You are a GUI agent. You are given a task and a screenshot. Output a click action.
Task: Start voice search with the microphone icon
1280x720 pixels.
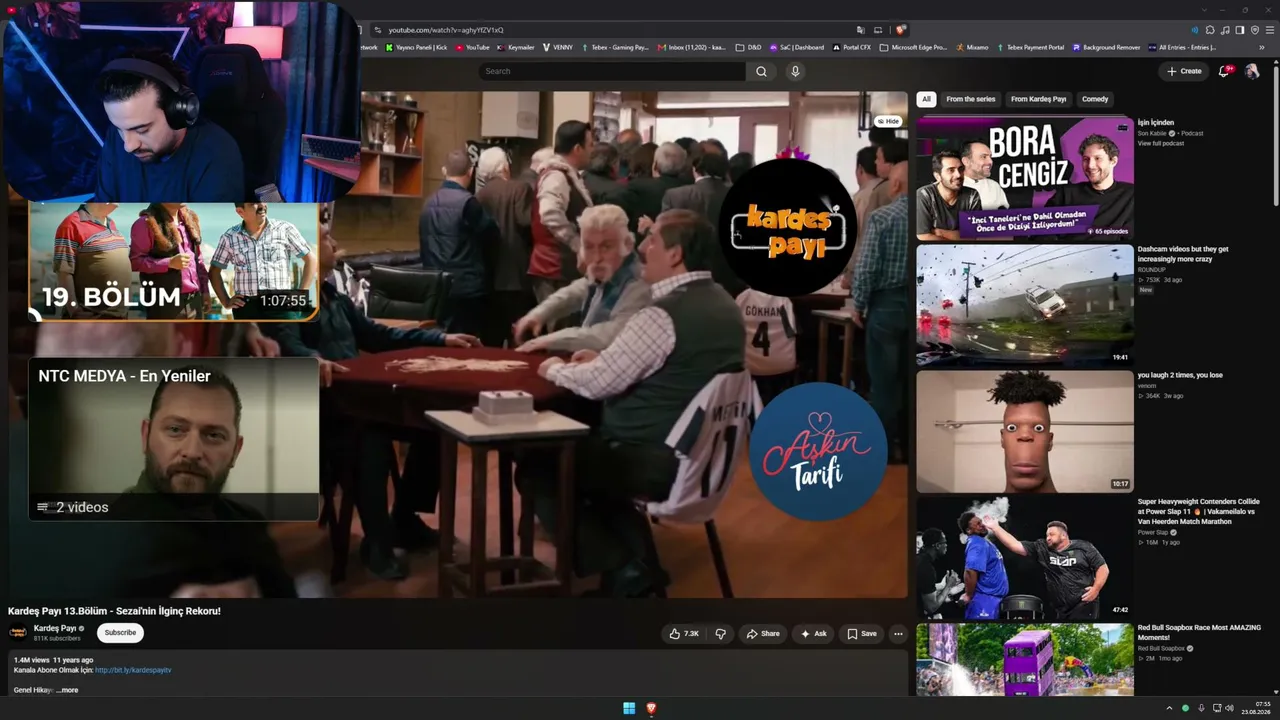(x=795, y=72)
